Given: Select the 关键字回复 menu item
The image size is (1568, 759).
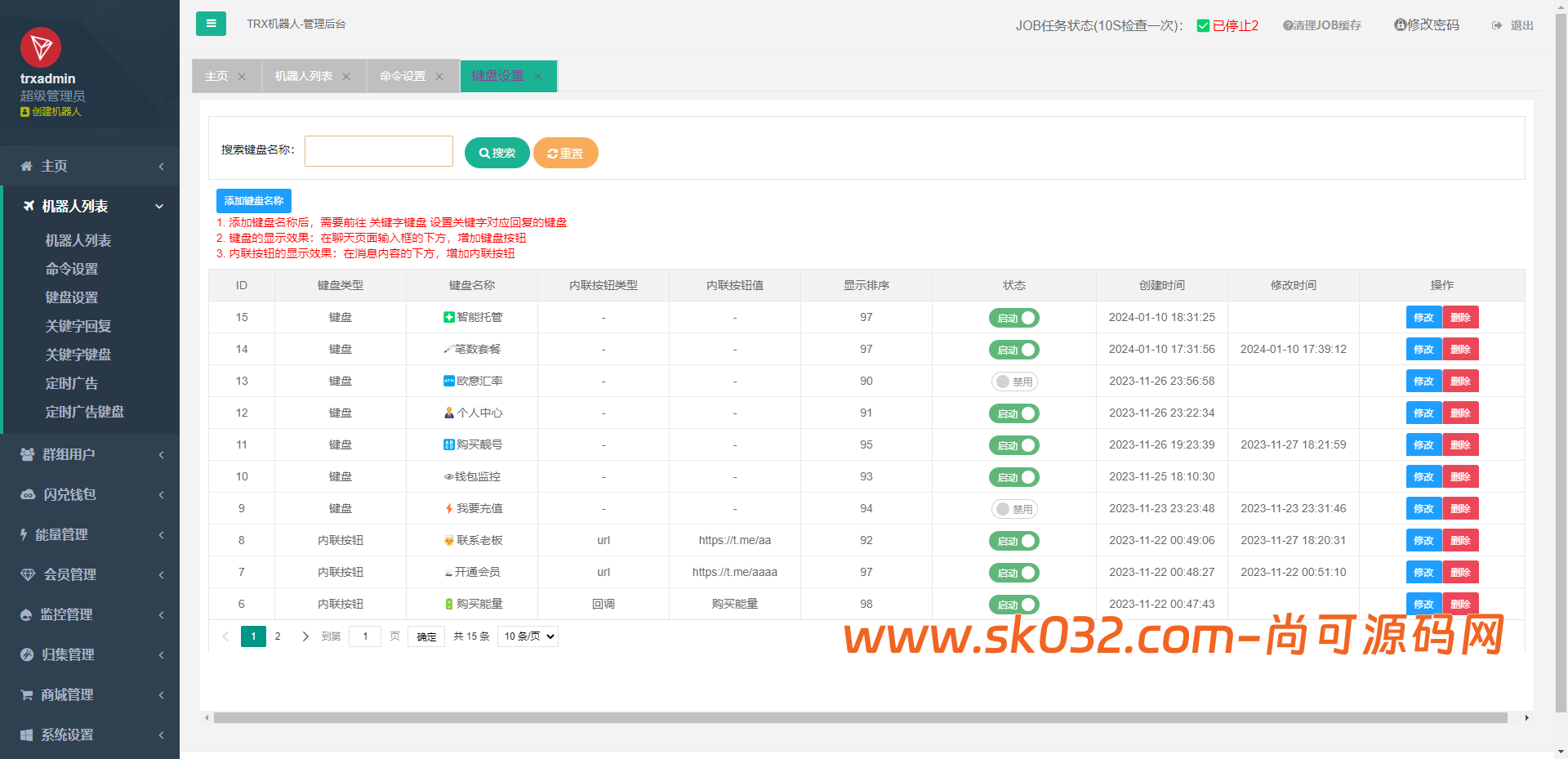Looking at the screenshot, I should 78,325.
